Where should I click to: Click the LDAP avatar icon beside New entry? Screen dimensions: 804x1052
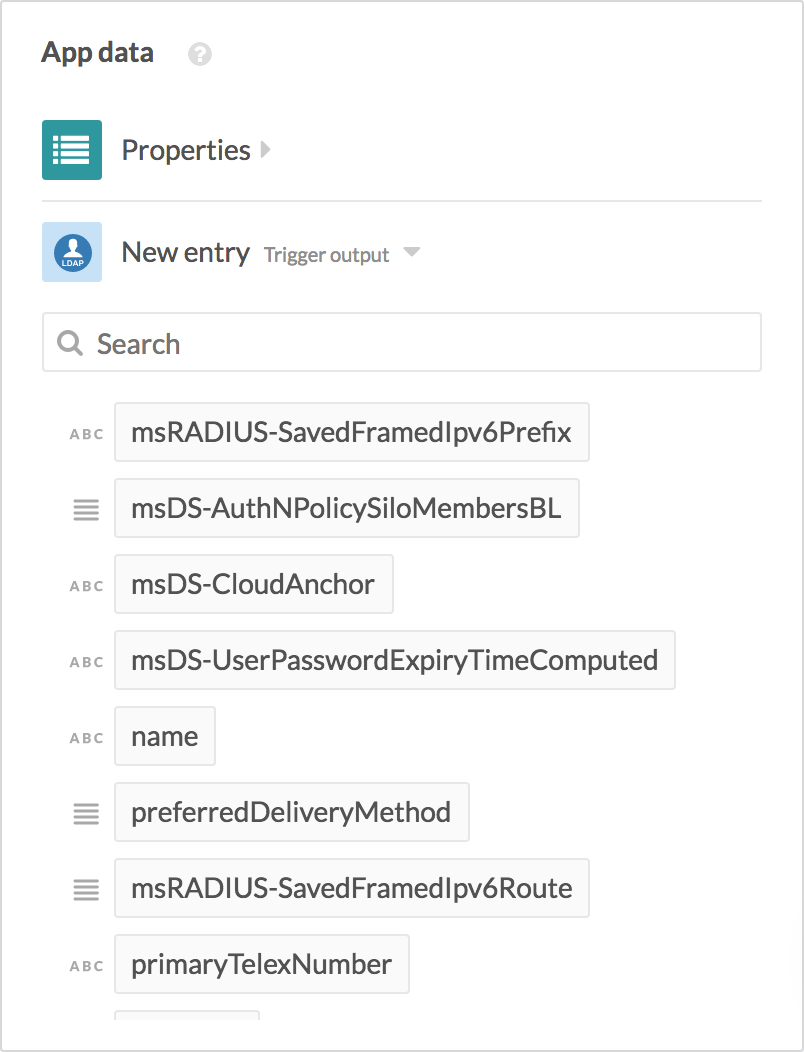(x=71, y=252)
